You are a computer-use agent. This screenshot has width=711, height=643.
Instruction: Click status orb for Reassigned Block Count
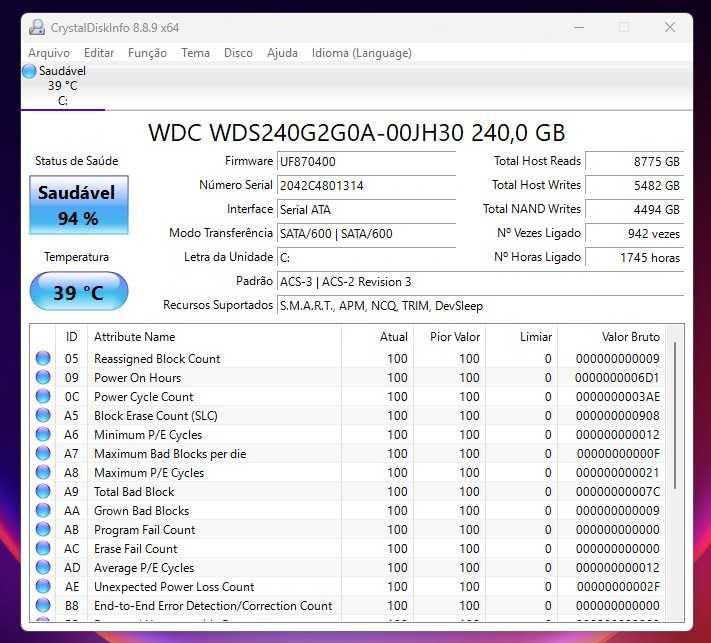(43, 358)
